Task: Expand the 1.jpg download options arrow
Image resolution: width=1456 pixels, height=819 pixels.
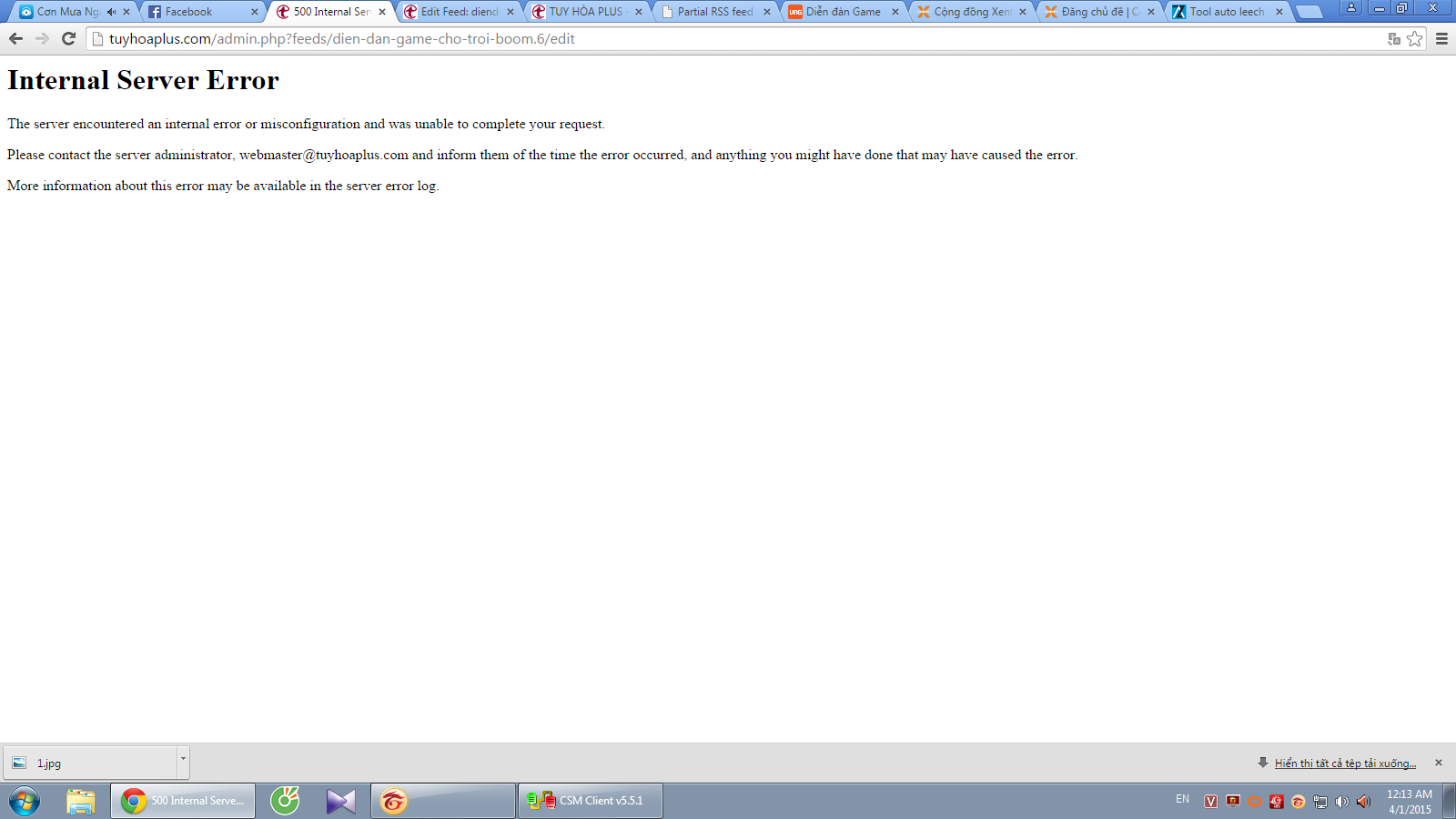Action: tap(183, 758)
